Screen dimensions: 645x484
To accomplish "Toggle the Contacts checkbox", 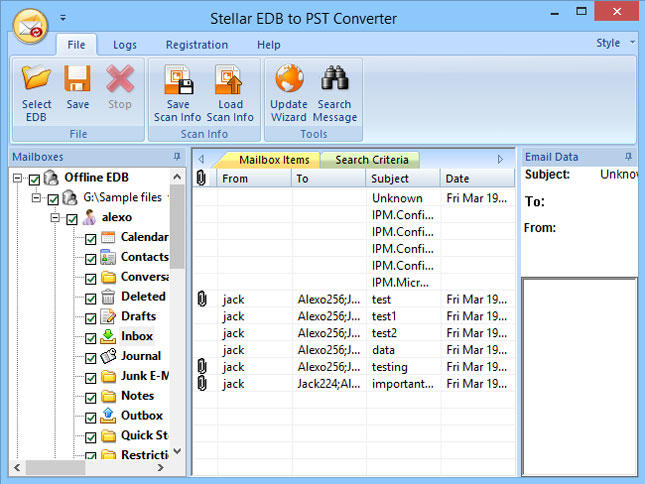I will pyautogui.click(x=90, y=259).
